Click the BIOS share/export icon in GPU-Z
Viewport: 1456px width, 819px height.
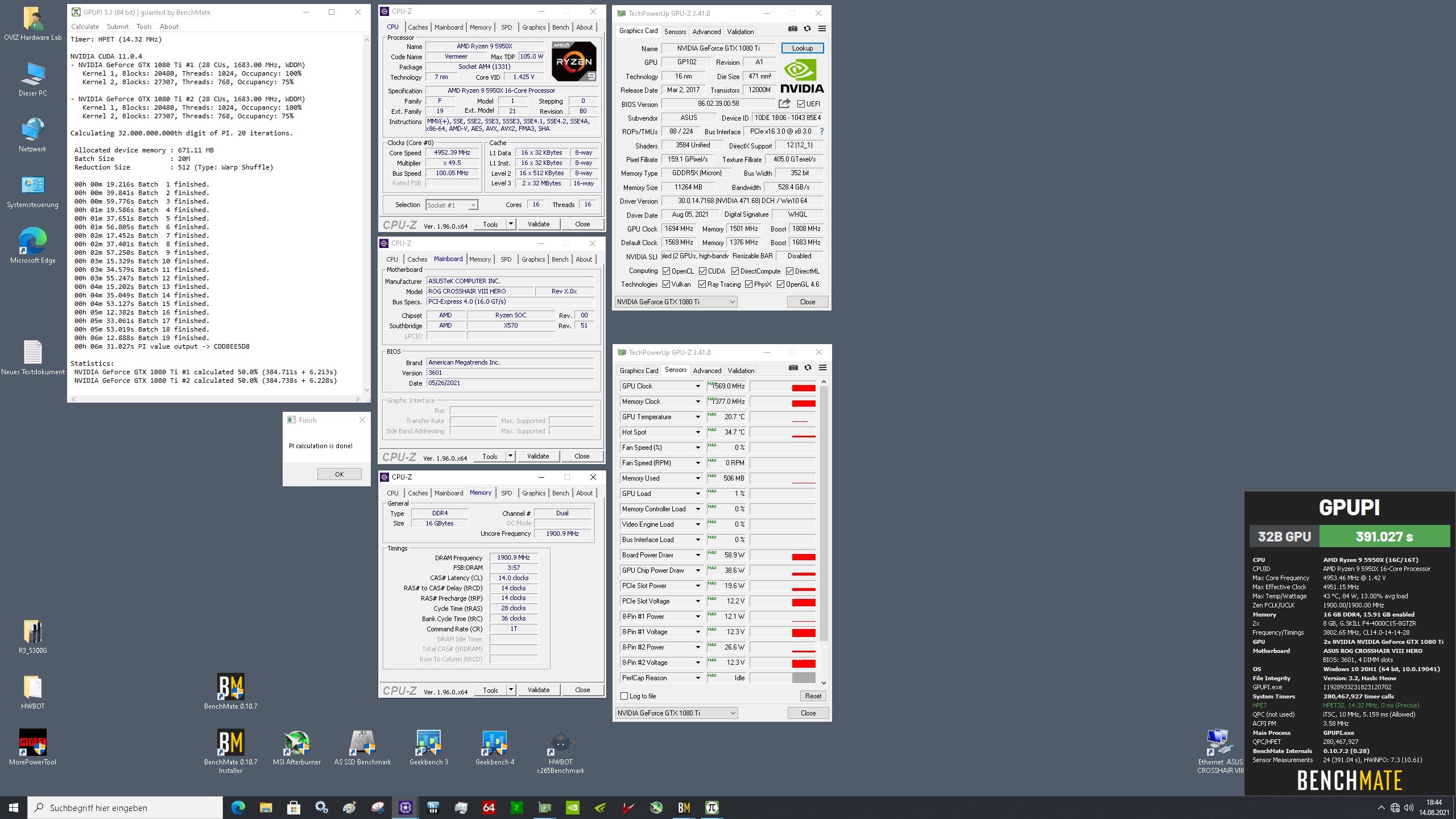tap(784, 104)
